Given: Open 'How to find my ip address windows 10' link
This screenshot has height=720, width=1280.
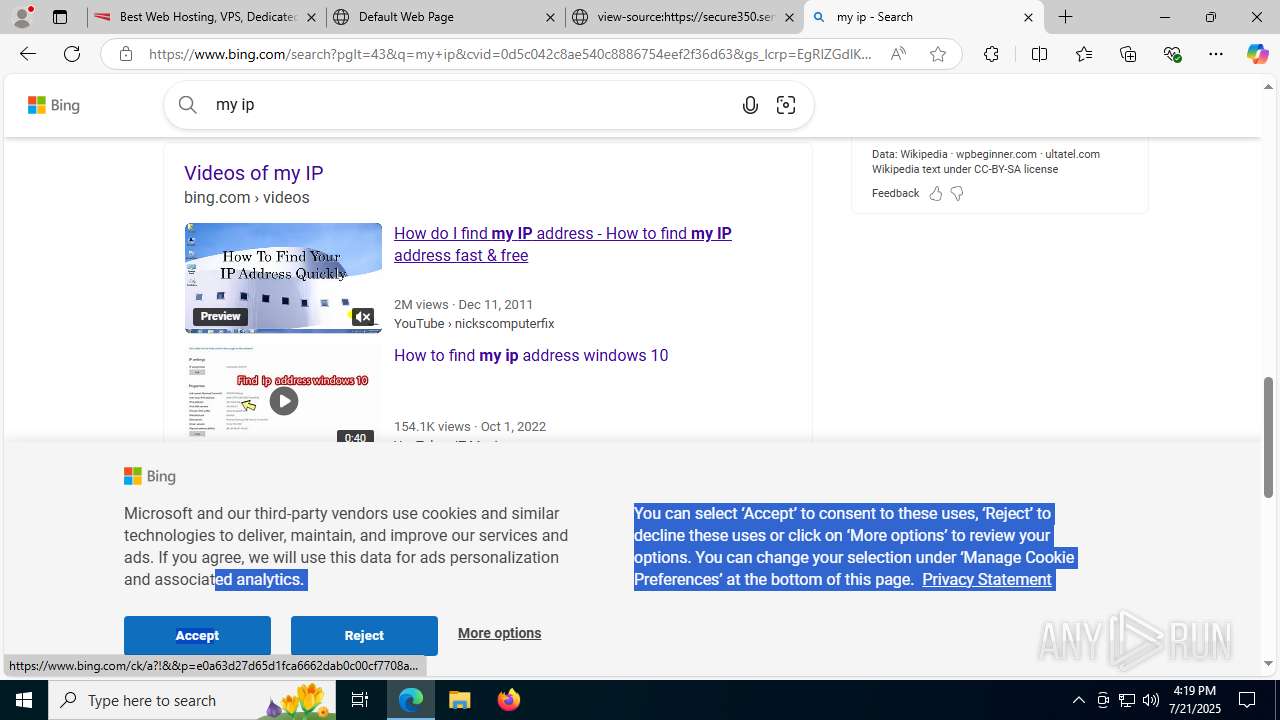Looking at the screenshot, I should [531, 356].
